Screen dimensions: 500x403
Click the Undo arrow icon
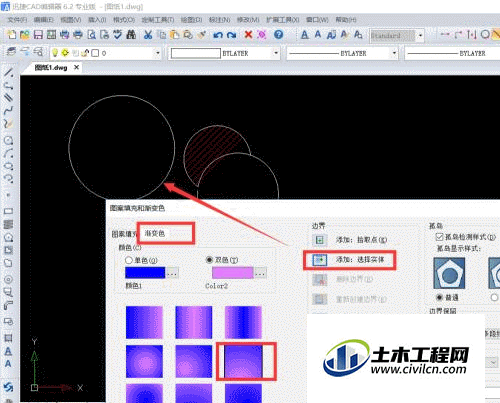pyautogui.click(x=218, y=35)
